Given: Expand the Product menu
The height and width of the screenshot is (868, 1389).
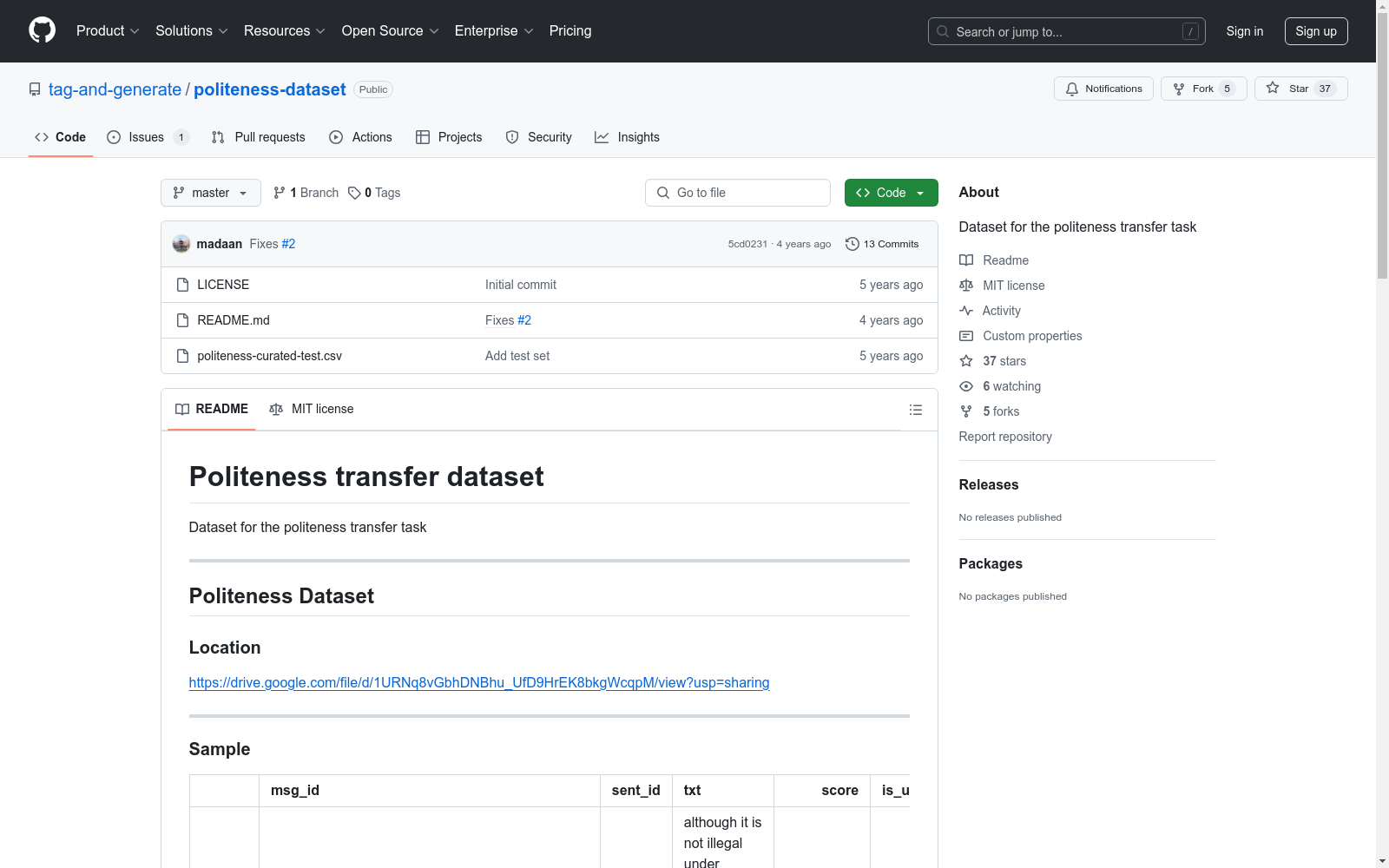Looking at the screenshot, I should [x=108, y=31].
